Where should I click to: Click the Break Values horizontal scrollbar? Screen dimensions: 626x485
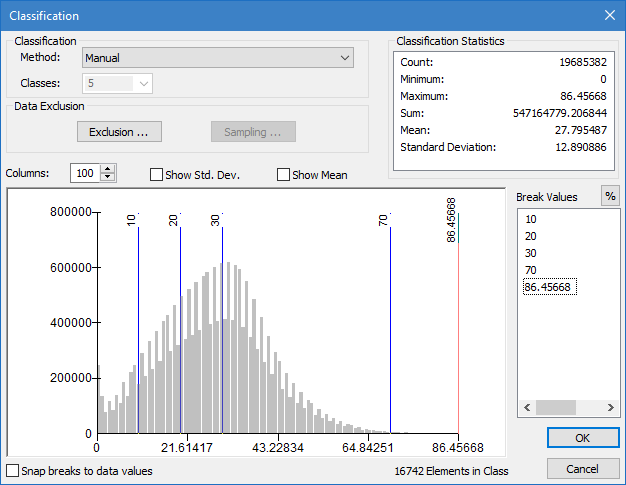tap(556, 408)
